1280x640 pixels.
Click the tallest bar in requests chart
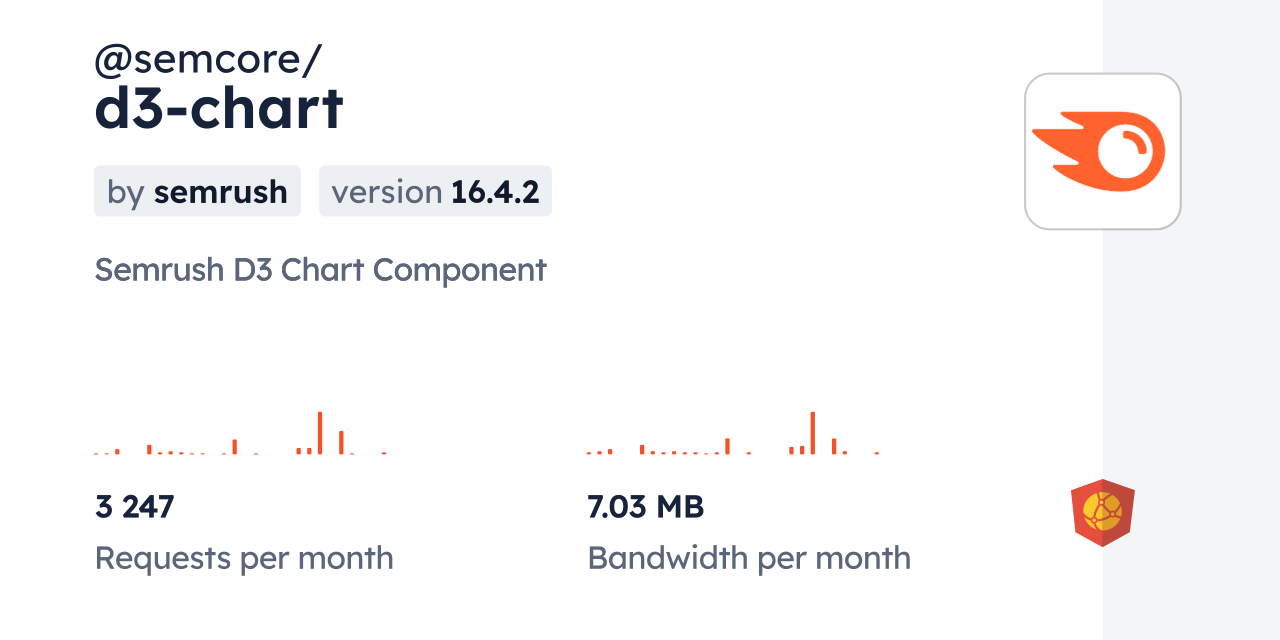(x=320, y=433)
